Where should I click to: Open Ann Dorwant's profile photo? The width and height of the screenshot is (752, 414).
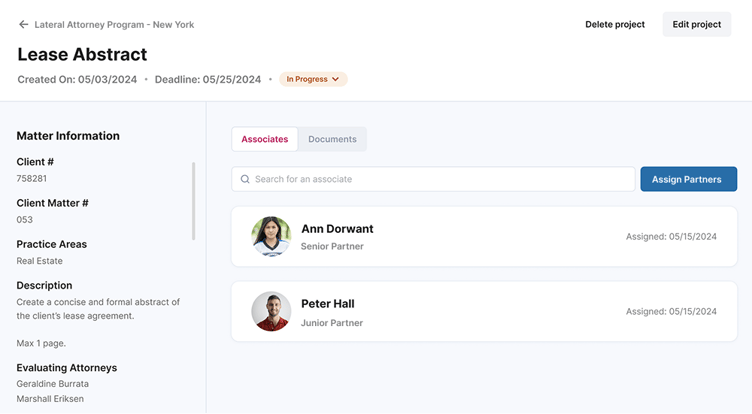coord(271,237)
